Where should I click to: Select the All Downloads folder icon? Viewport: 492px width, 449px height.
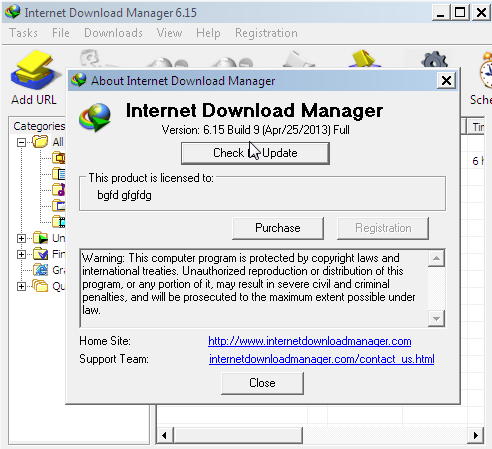tap(40, 142)
